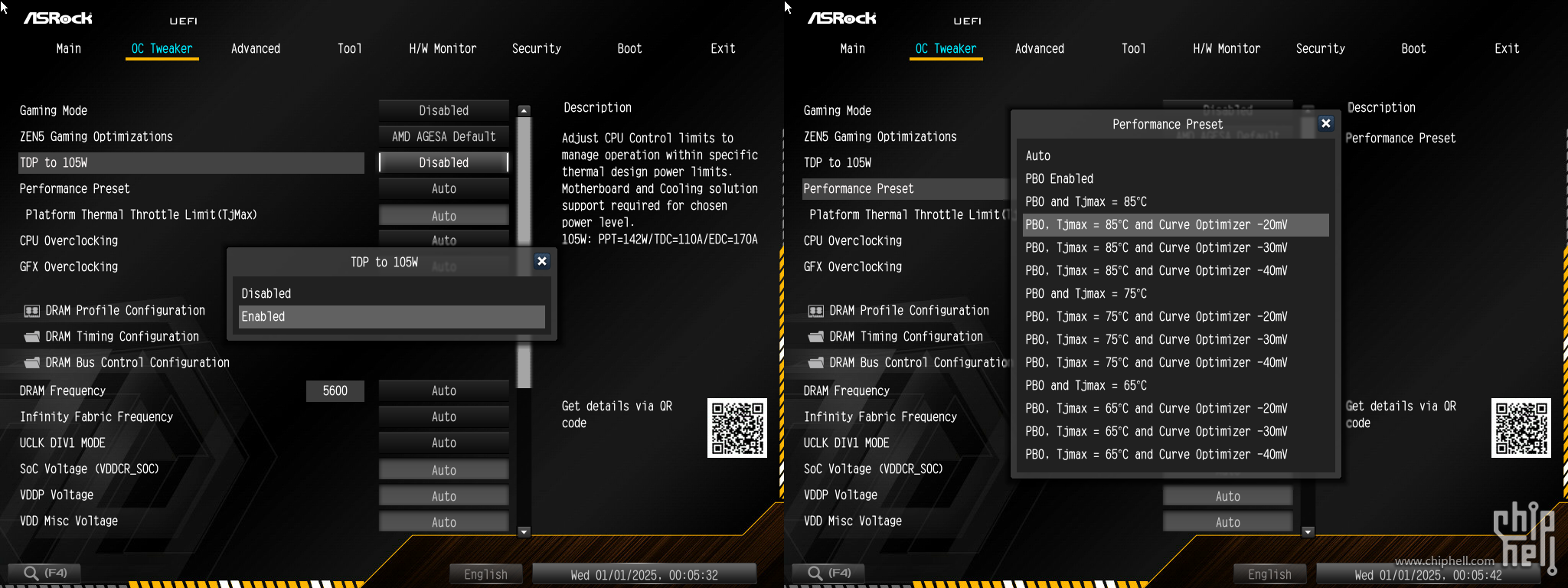Click the QR code in the left screen

point(737,428)
